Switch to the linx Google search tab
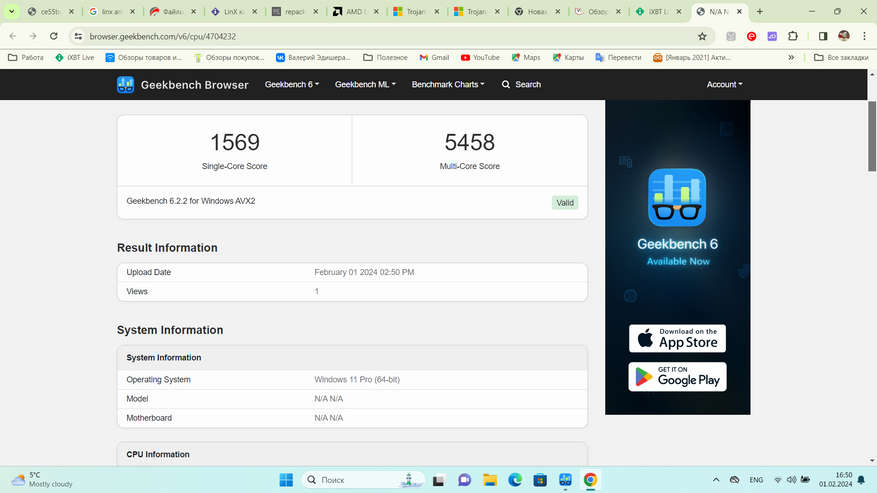 pos(112,11)
